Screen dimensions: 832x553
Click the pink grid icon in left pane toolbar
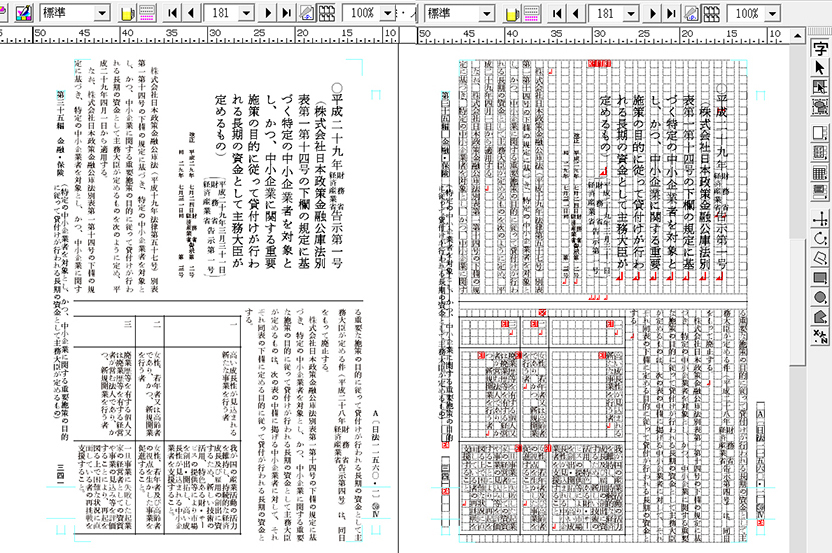tap(147, 13)
